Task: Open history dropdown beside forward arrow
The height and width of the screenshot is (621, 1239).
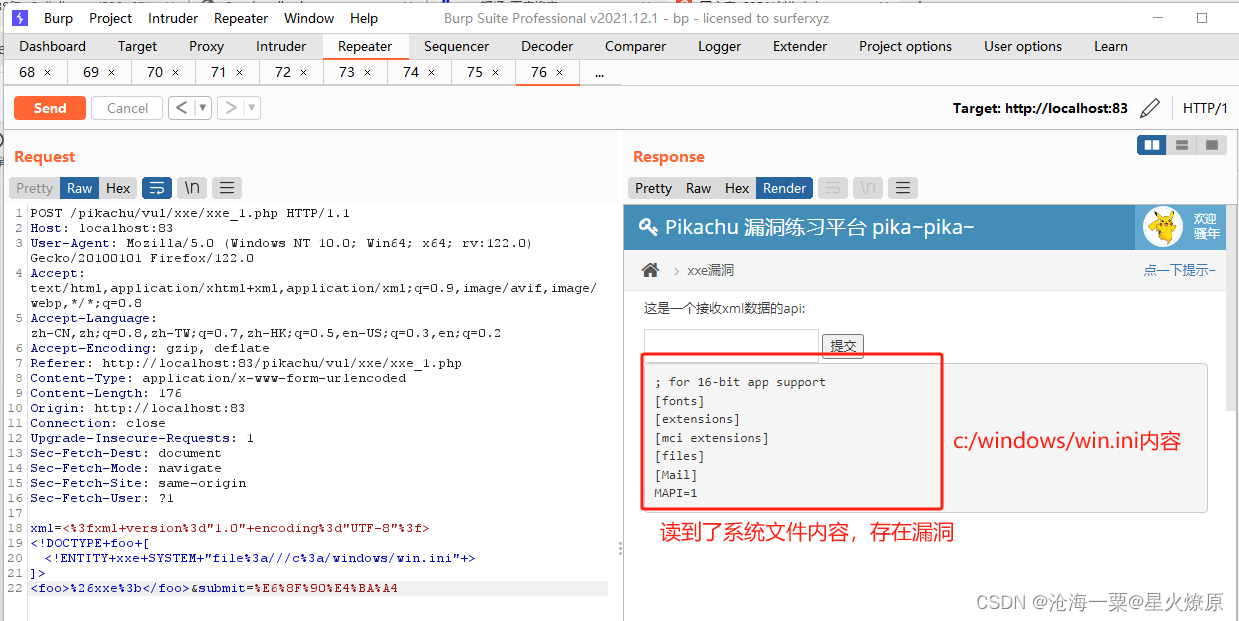Action: point(251,108)
